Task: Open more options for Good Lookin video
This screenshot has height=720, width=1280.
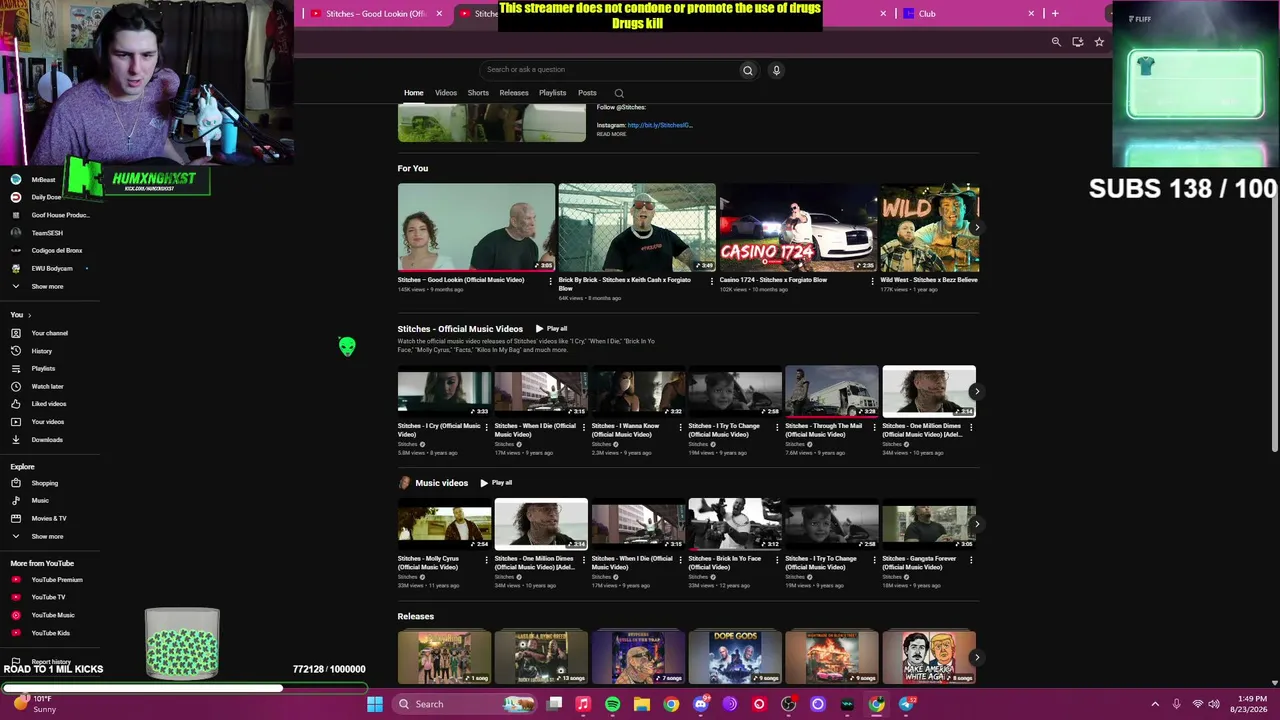Action: point(550,281)
